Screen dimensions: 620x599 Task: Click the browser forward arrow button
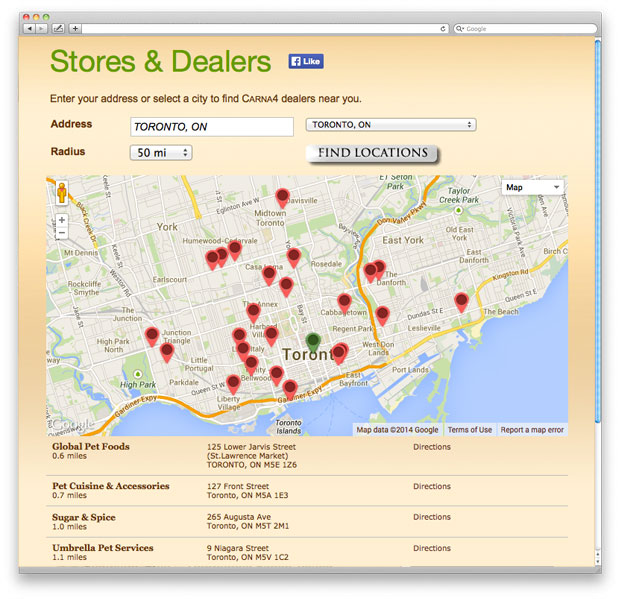42,28
